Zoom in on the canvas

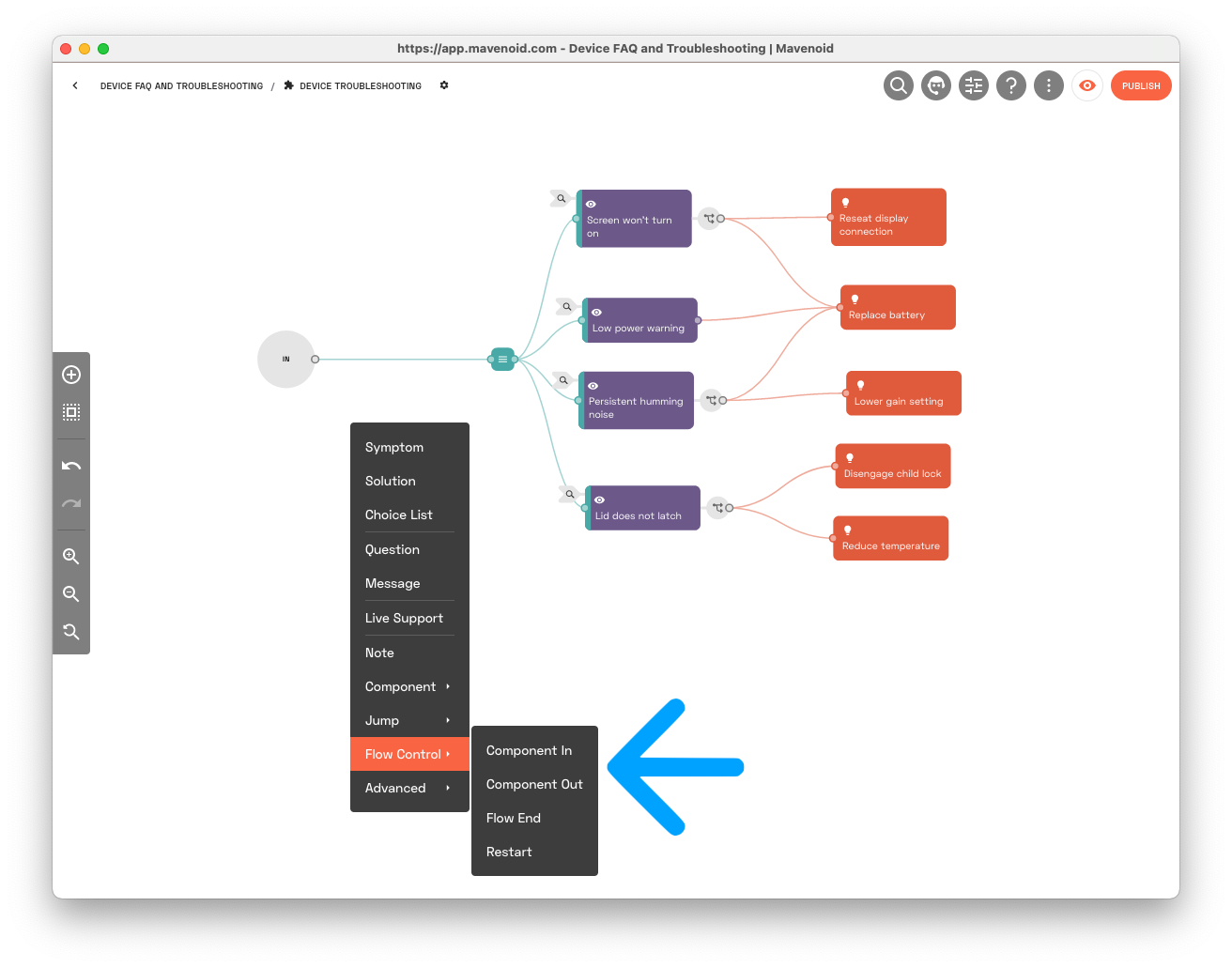[x=71, y=556]
